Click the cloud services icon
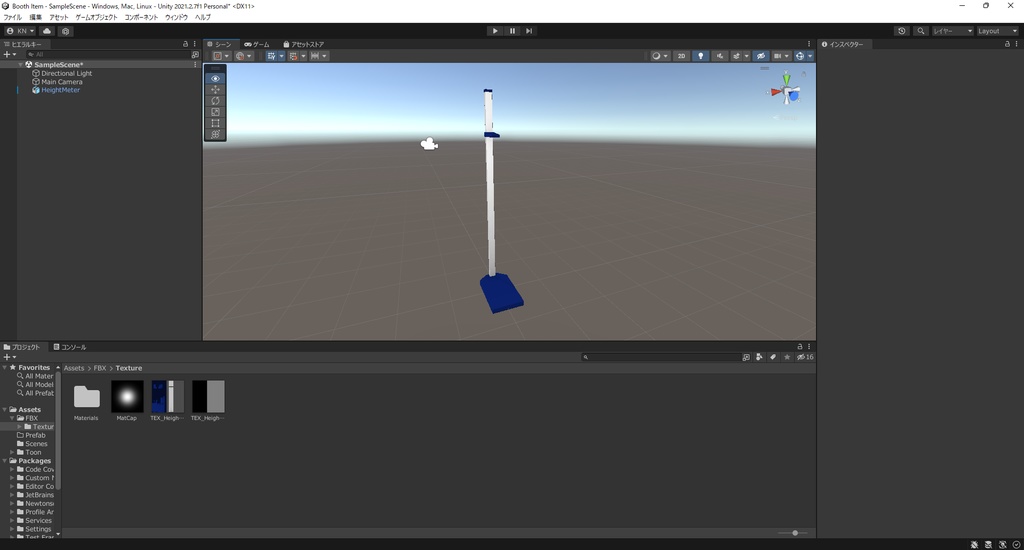1024x550 pixels. [47, 31]
